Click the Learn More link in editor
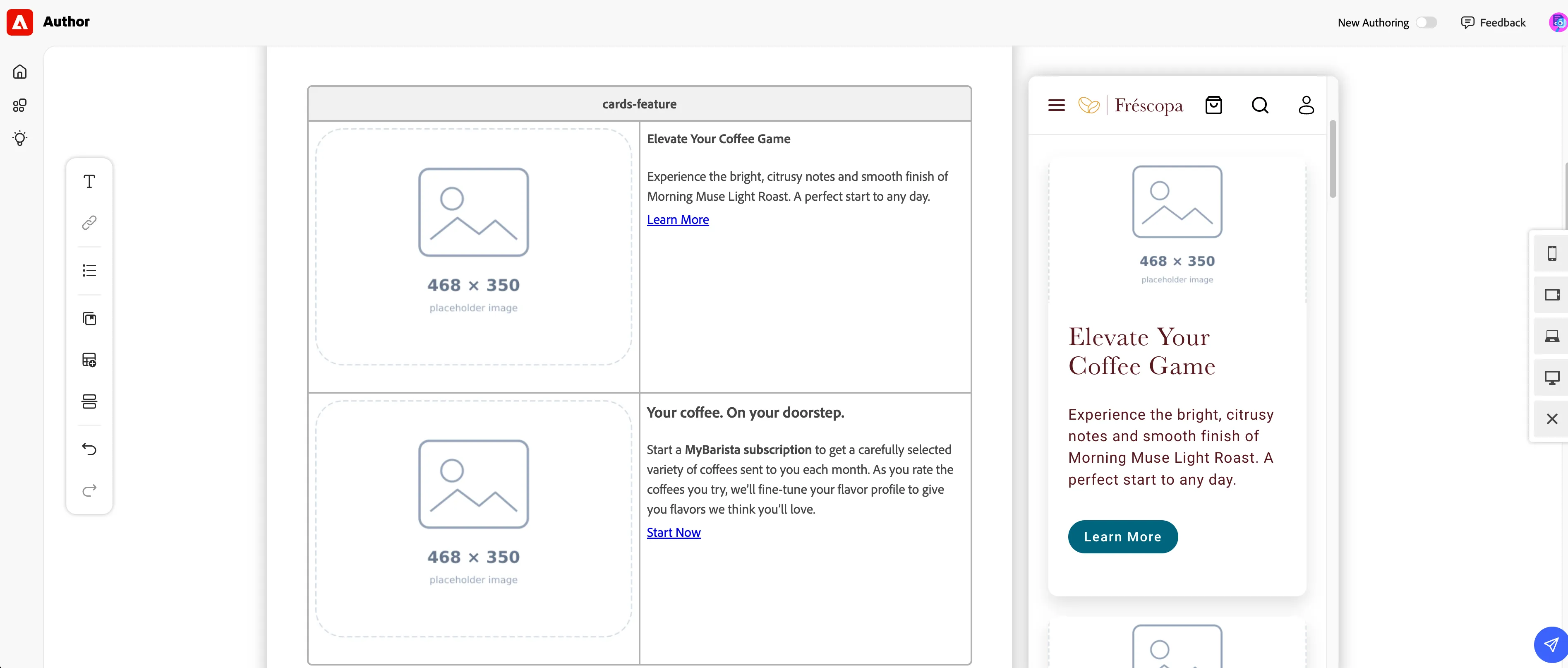This screenshot has height=668, width=1568. click(678, 220)
